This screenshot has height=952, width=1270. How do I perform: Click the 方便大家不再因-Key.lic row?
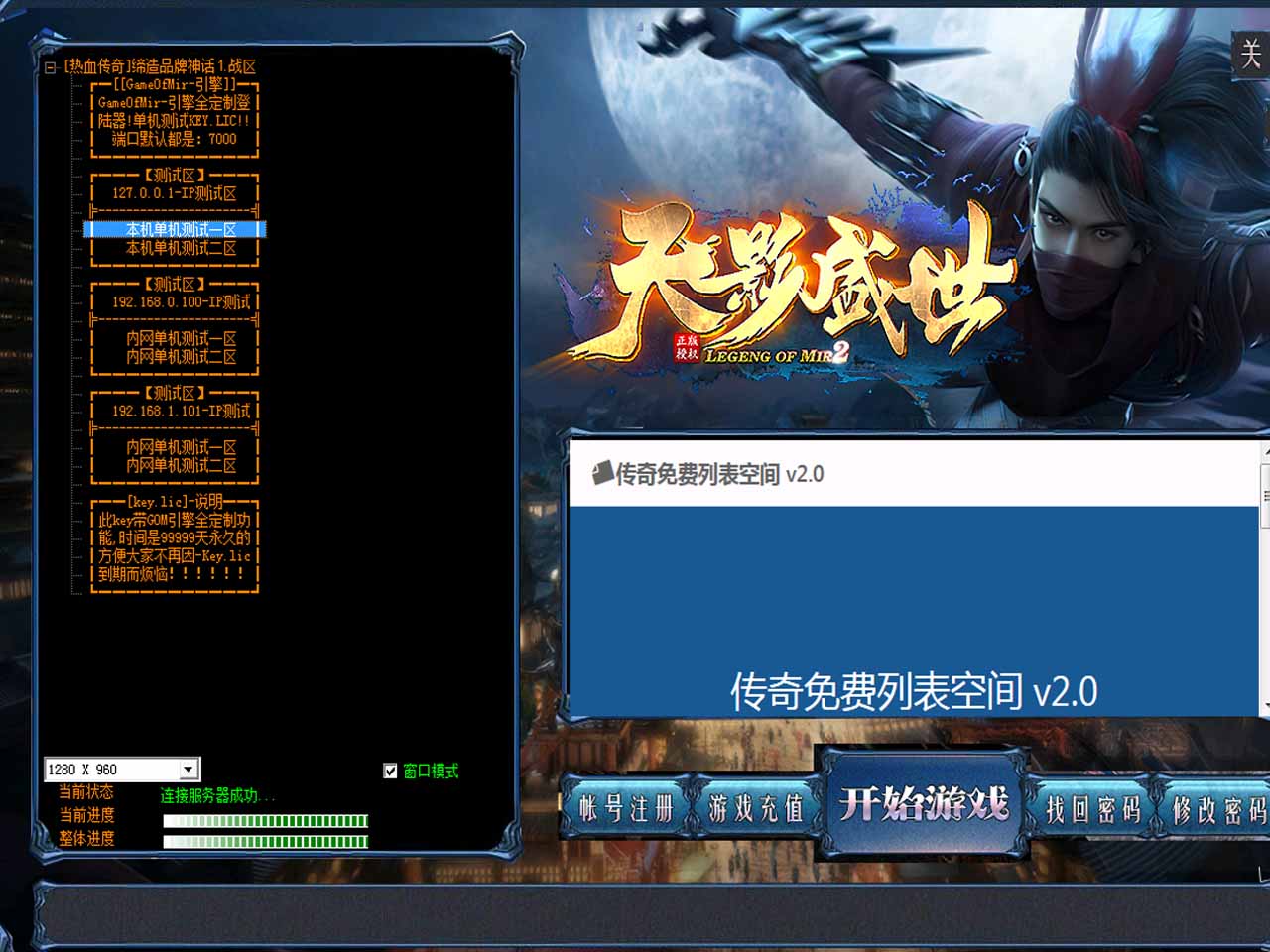(175, 556)
